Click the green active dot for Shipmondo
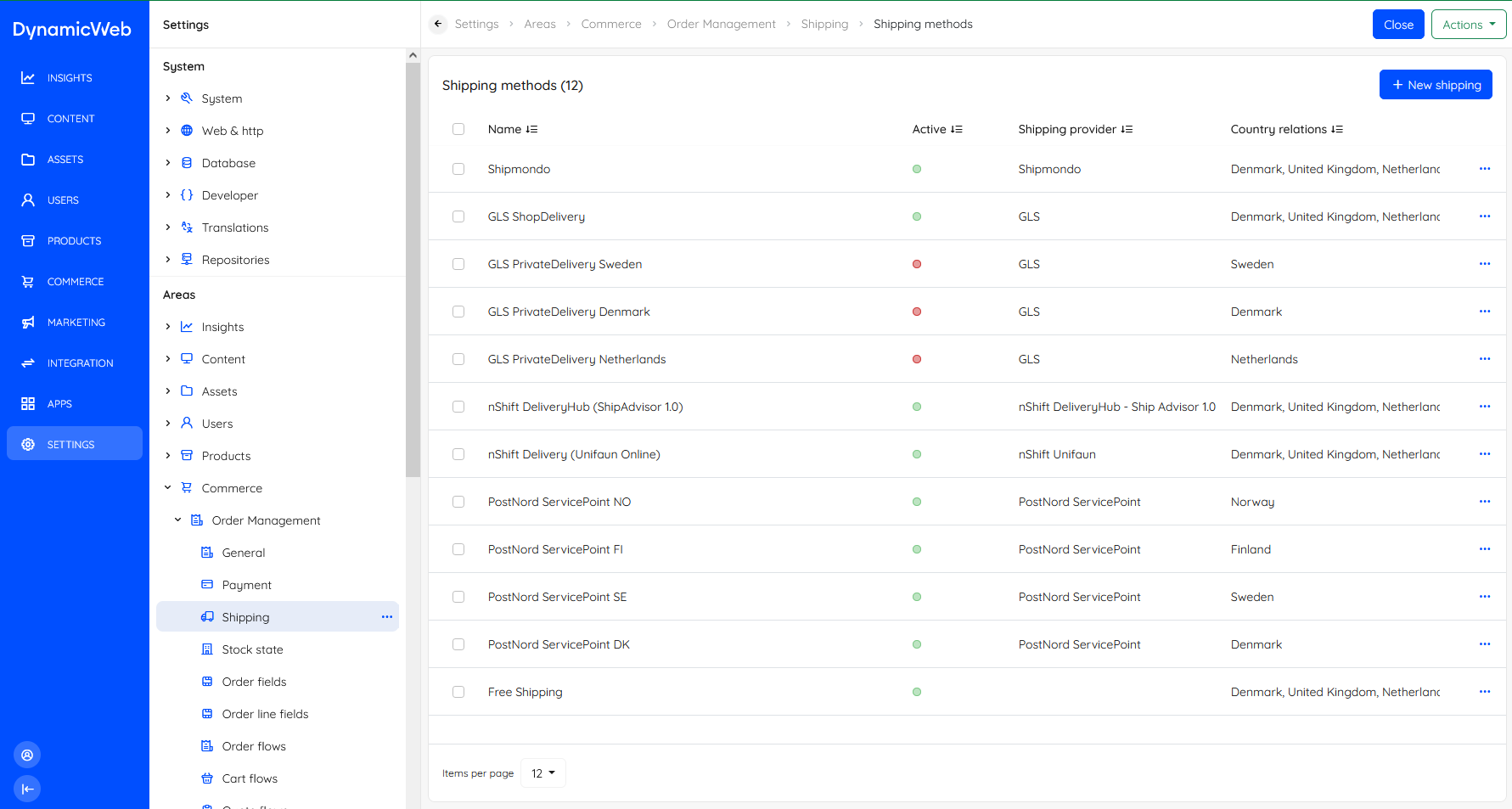This screenshot has height=809, width=1512. [917, 169]
